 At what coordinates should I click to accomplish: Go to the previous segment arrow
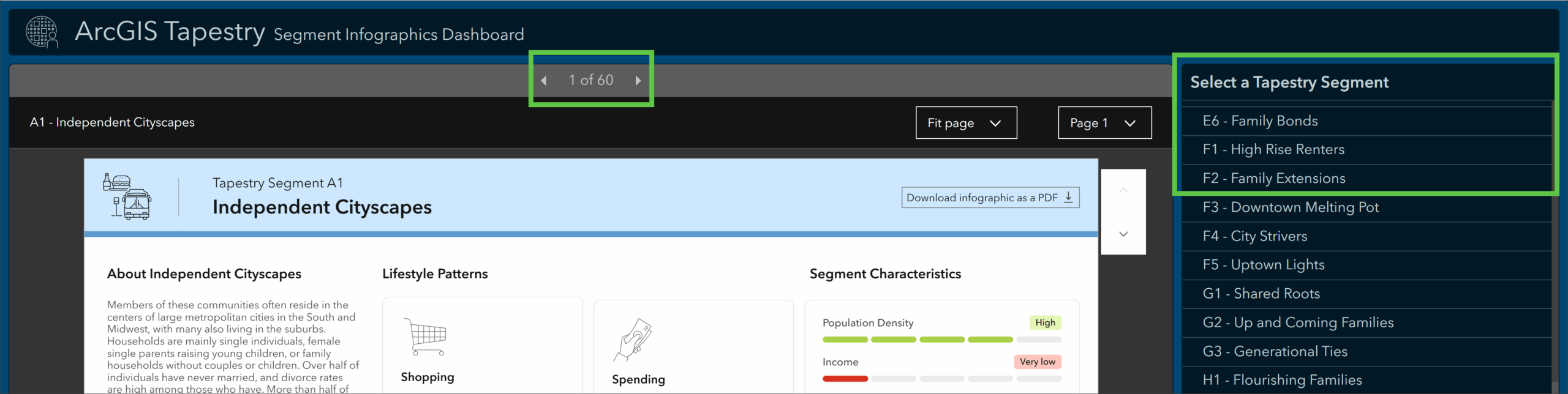click(544, 81)
